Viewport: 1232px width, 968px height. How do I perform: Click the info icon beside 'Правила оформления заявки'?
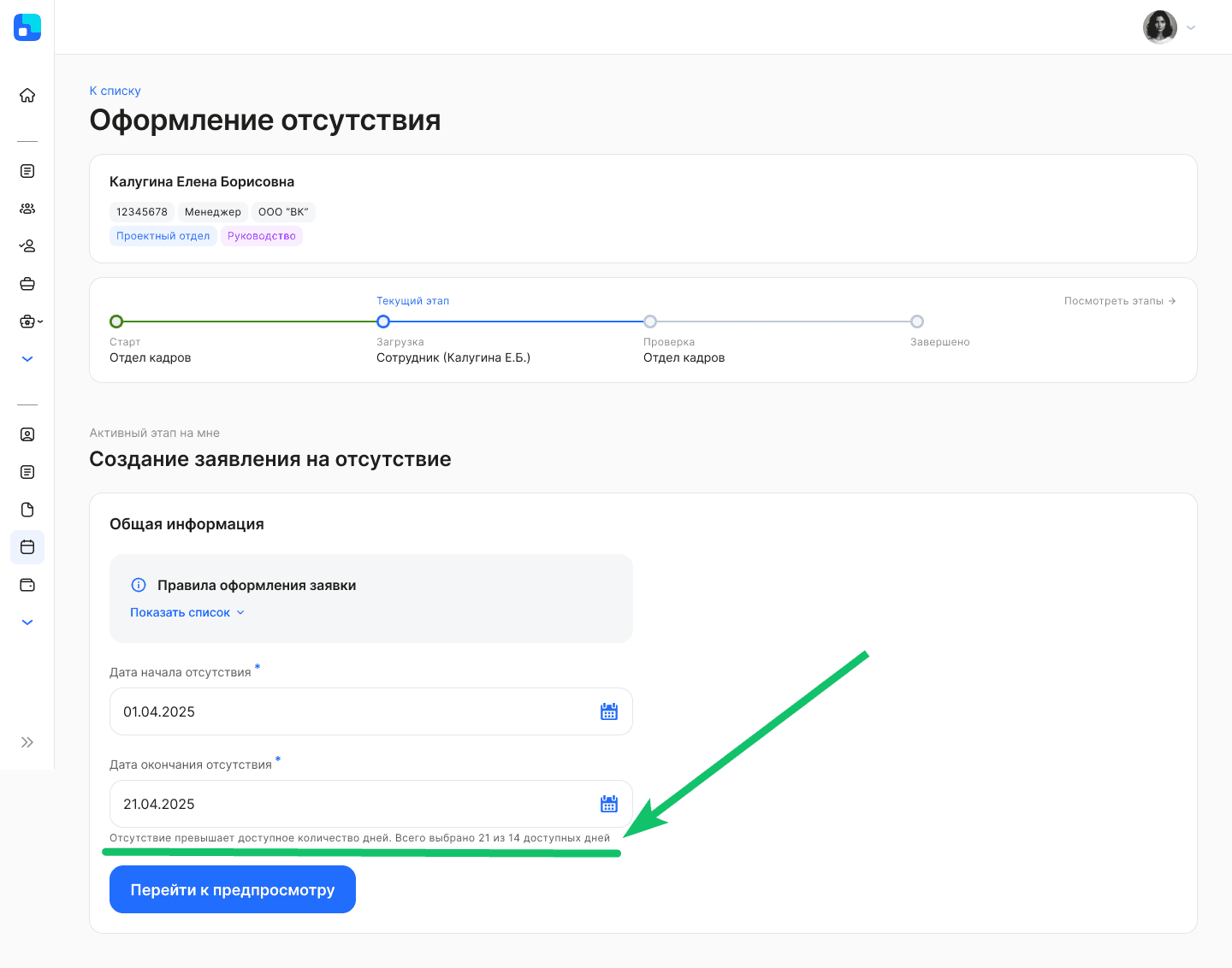coord(139,585)
